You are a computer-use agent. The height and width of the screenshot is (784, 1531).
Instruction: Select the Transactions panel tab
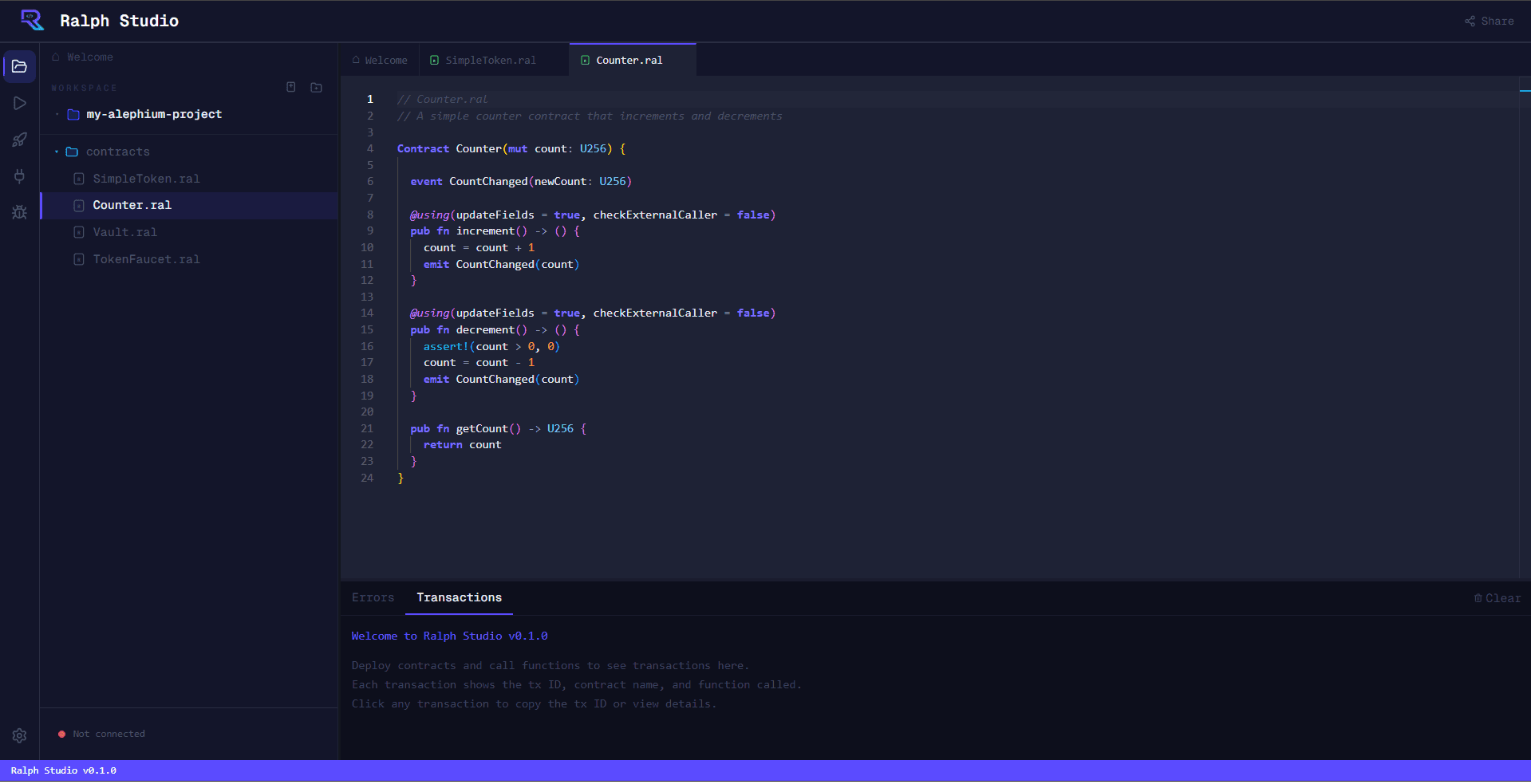459,597
